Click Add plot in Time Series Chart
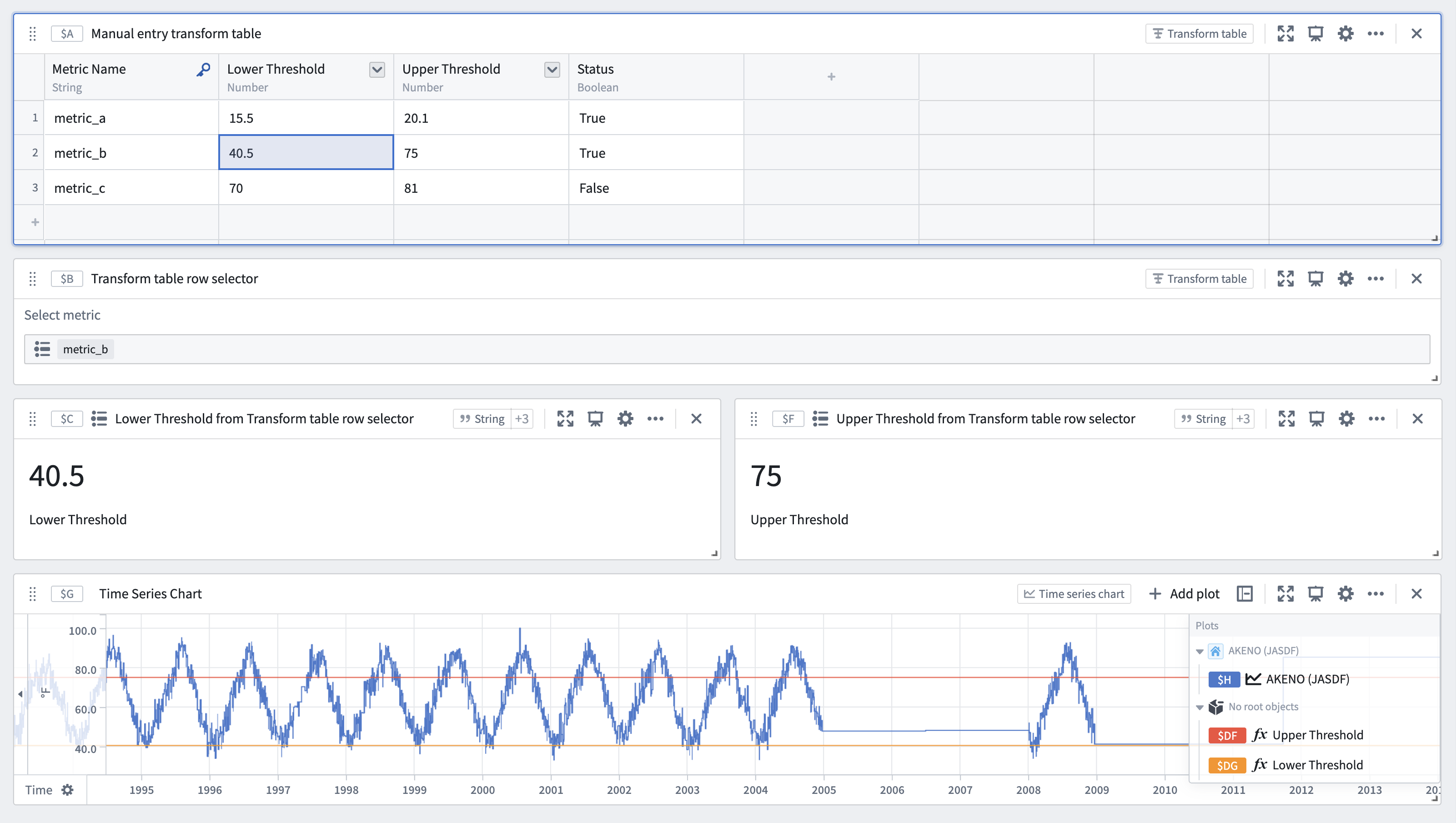Screen dimensions: 1456x823 (1185, 594)
